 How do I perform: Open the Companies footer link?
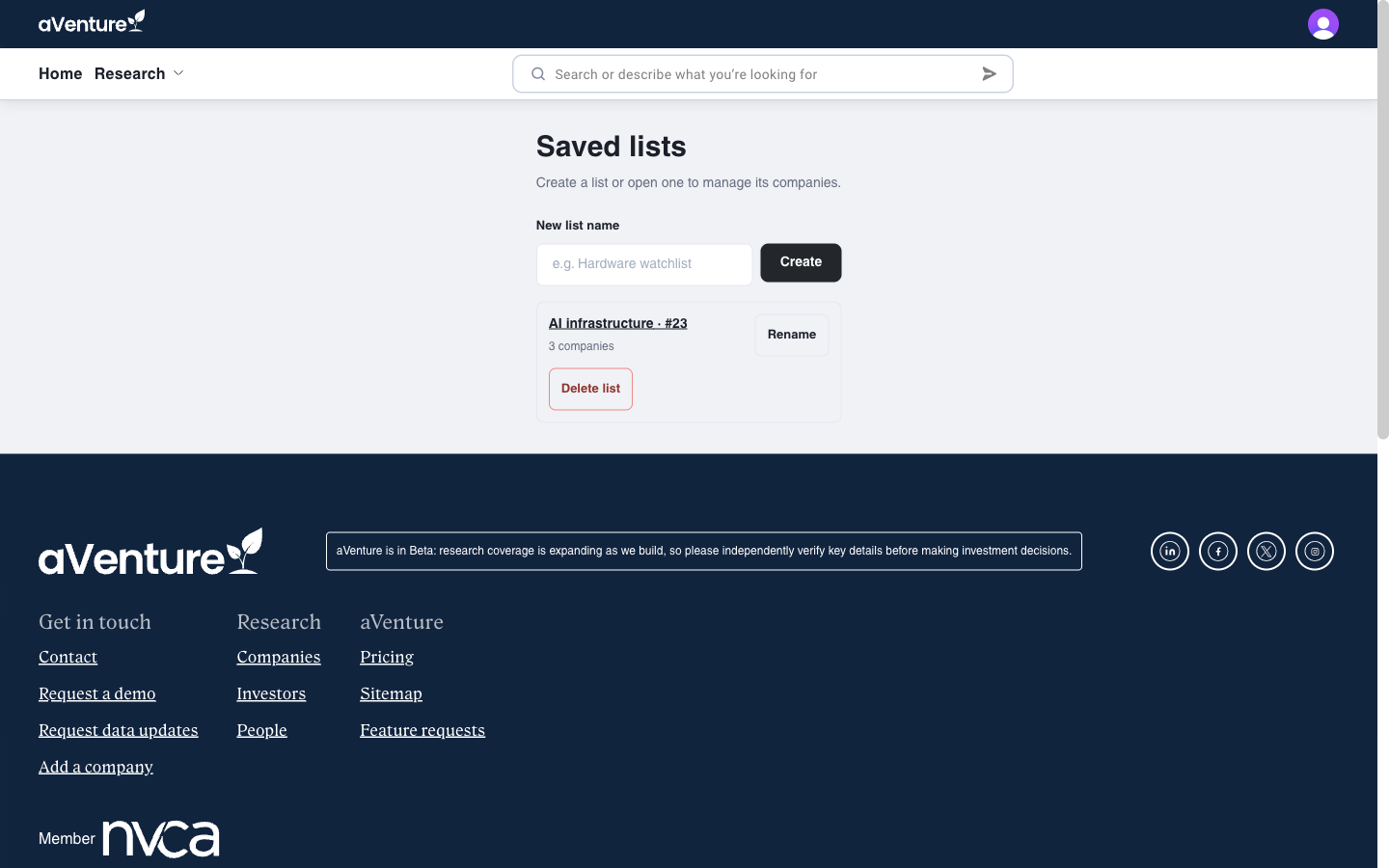[279, 657]
